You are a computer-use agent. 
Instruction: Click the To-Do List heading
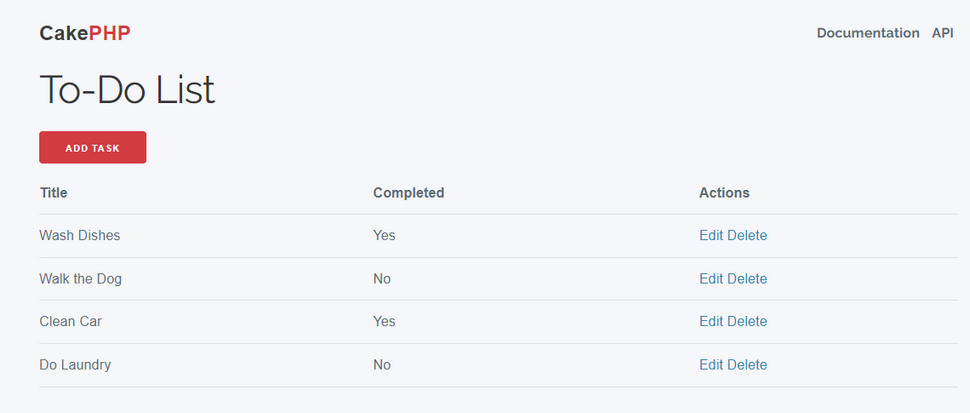[127, 90]
